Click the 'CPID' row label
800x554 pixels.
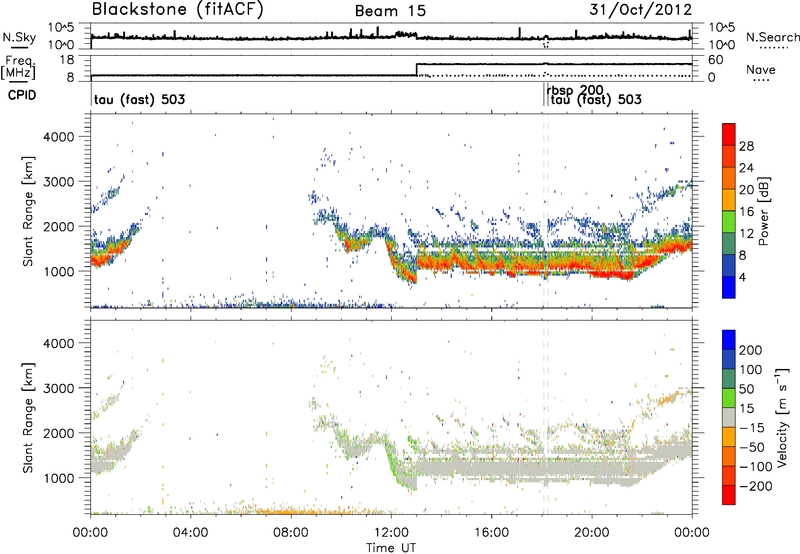(x=22, y=95)
